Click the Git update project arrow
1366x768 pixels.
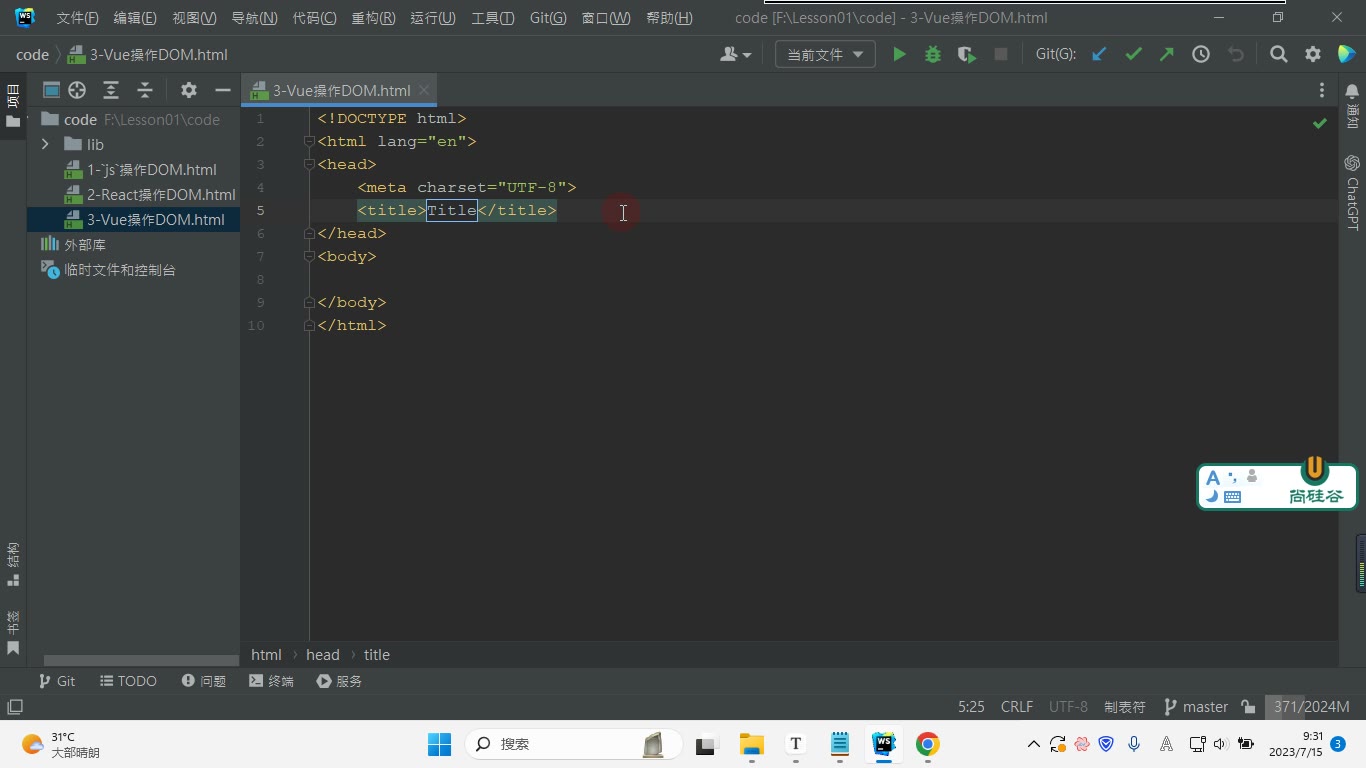click(x=1099, y=55)
